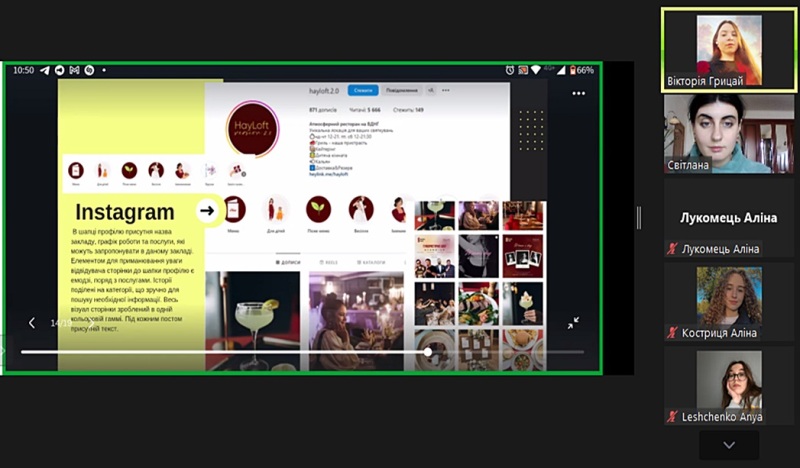800x468 pixels.
Task: Open the large 'Весілля' bride story highlight
Action: 361,210
